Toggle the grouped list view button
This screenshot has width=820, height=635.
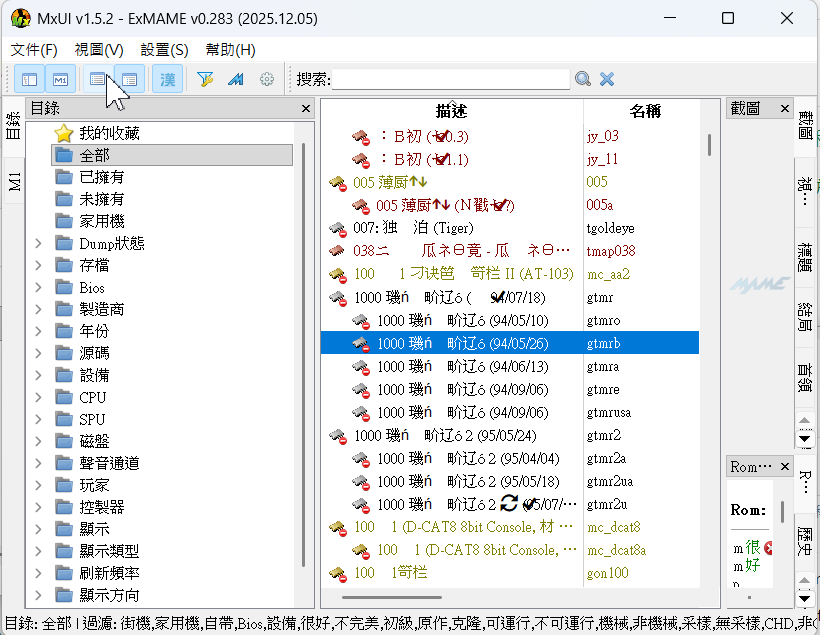point(130,79)
